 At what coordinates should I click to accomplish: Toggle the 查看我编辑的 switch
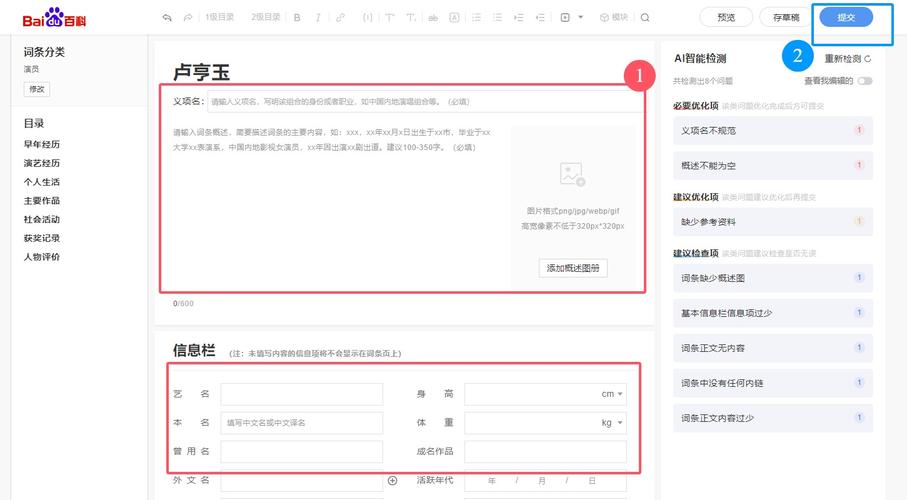(865, 81)
